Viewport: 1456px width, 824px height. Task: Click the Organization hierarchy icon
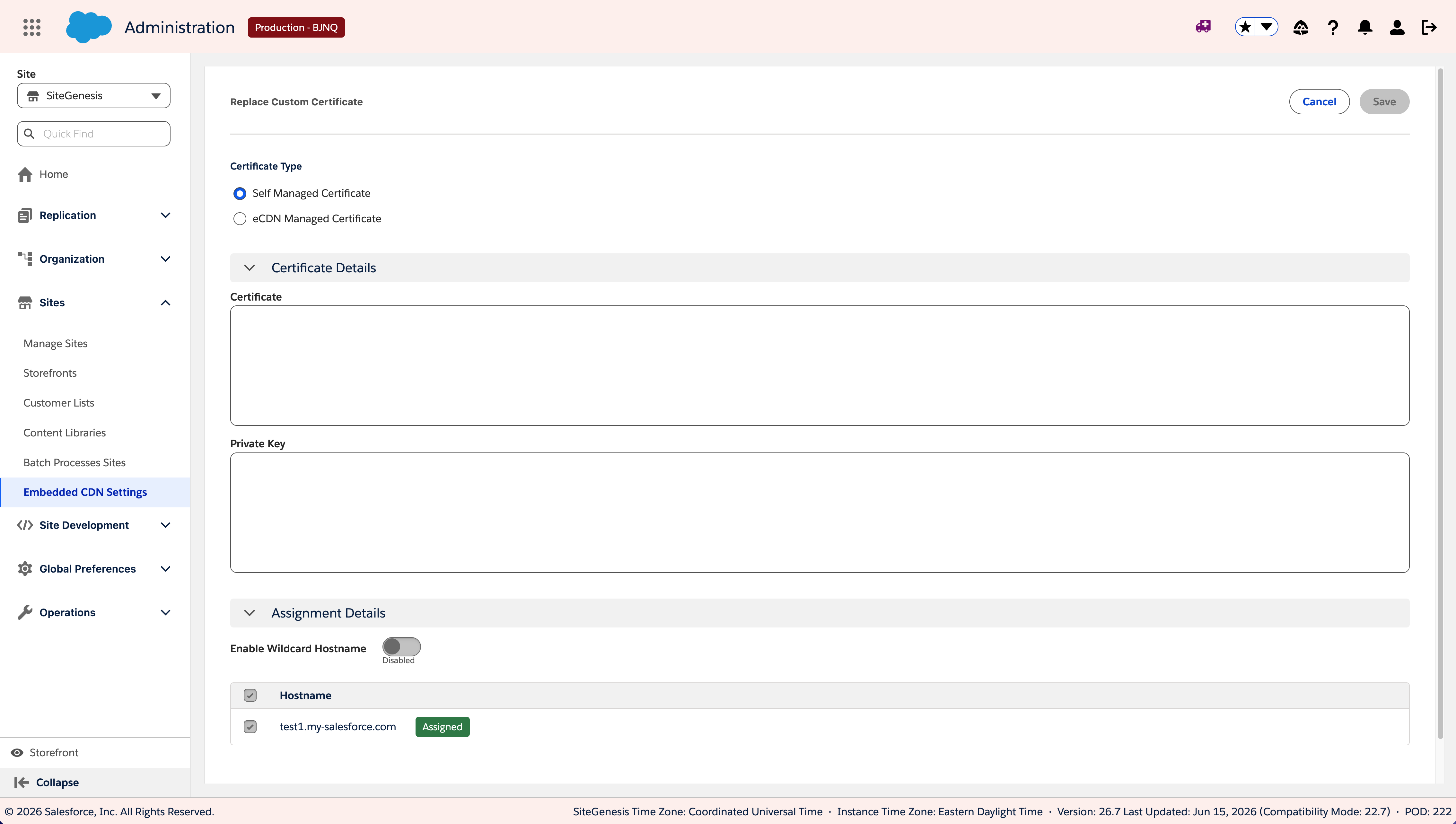(x=25, y=259)
